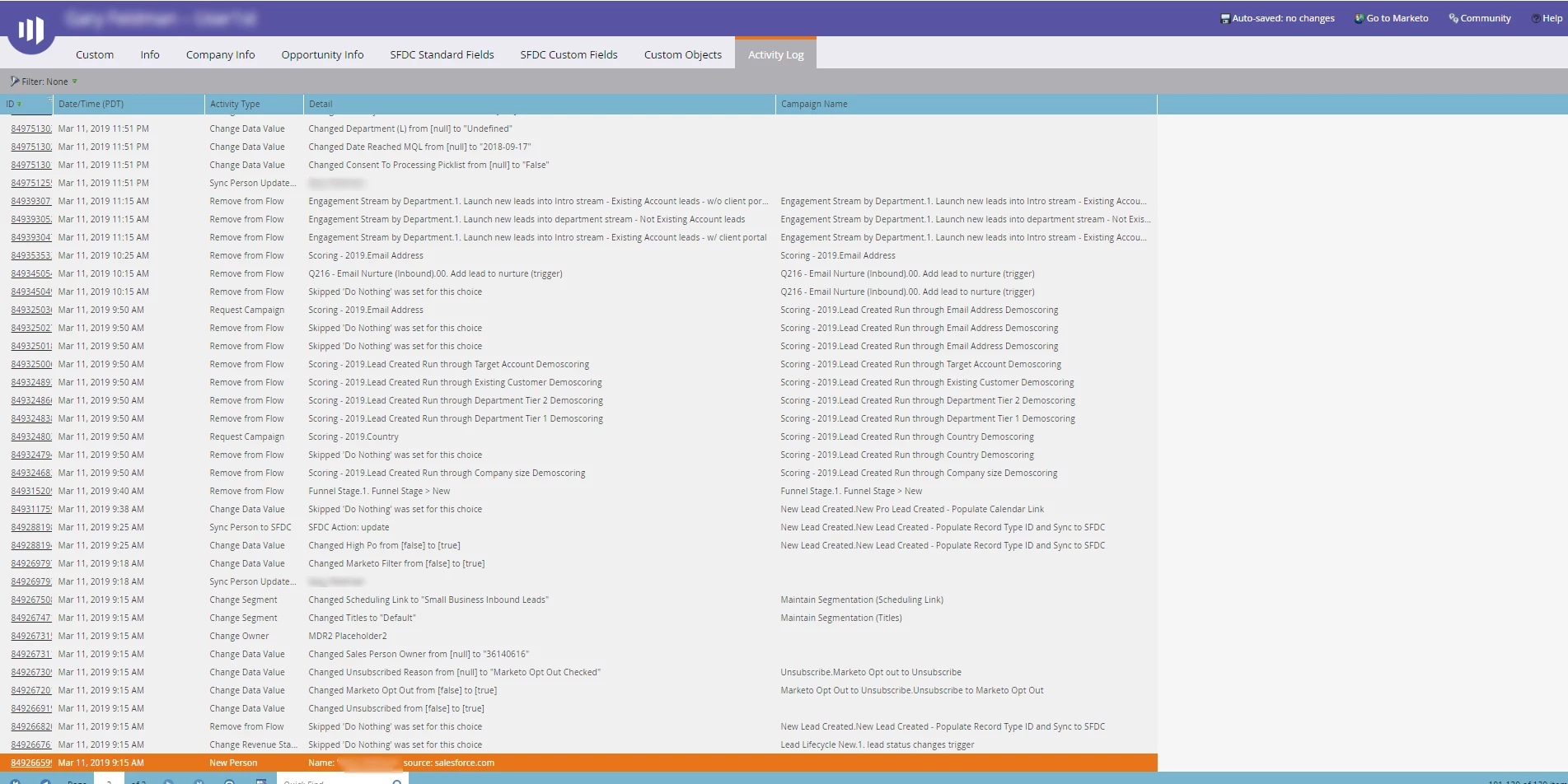Viewport: 1568px width, 784px height.
Task: Switch to the Custom tab
Action: [x=95, y=54]
